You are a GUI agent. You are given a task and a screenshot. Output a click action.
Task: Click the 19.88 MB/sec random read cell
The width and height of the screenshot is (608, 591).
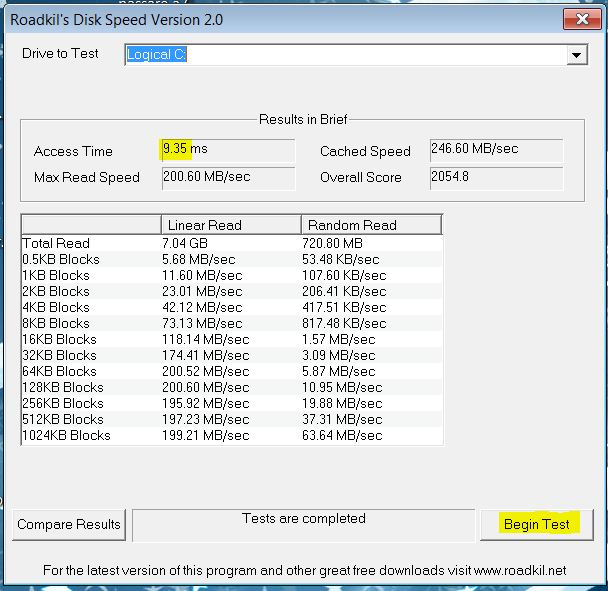(x=342, y=403)
